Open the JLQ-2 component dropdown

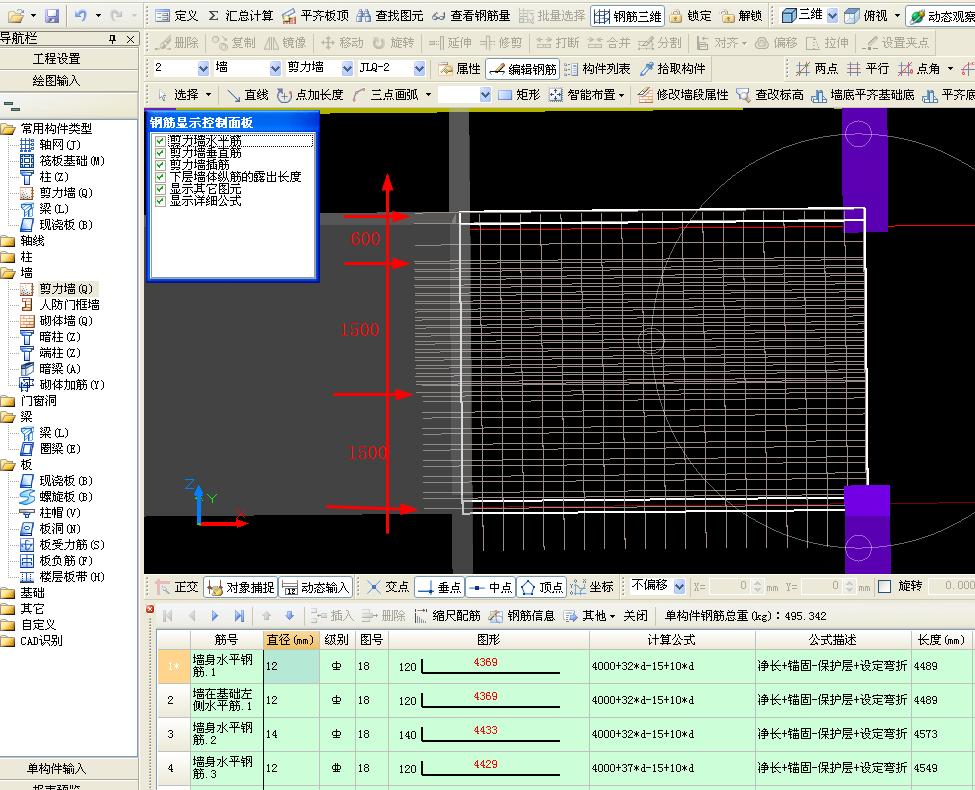click(420, 69)
